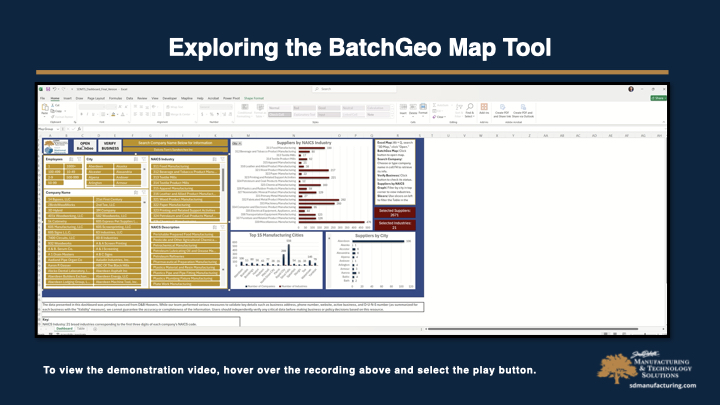Open the Dashboard sheet tab

tap(64, 329)
